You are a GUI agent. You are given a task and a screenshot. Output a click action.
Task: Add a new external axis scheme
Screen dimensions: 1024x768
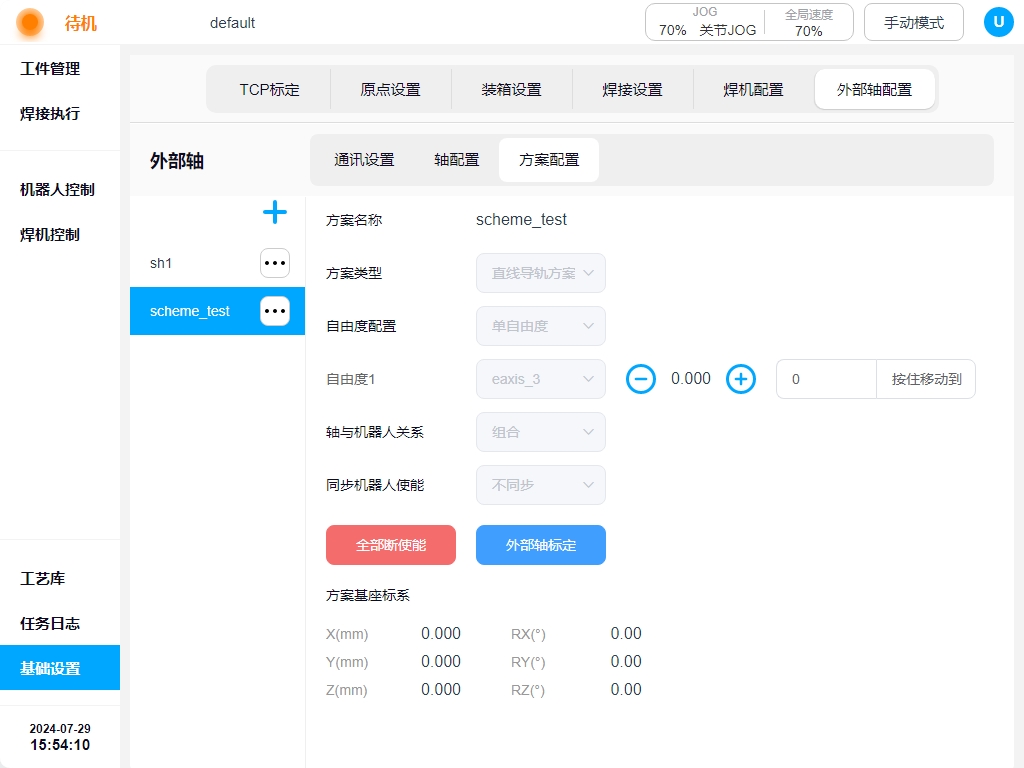click(274, 212)
